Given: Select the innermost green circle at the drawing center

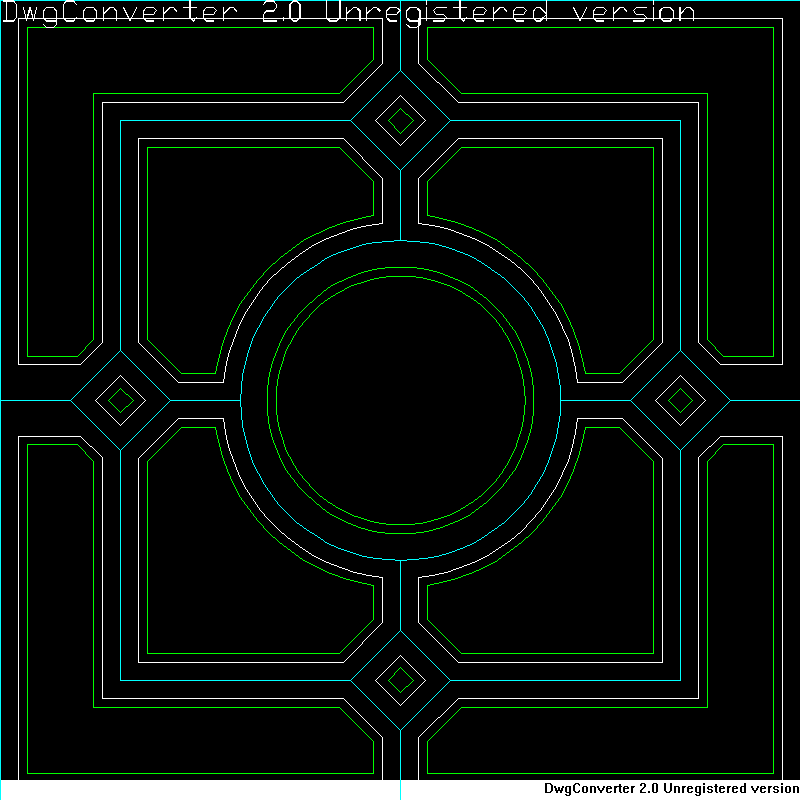Looking at the screenshot, I should 401,401.
